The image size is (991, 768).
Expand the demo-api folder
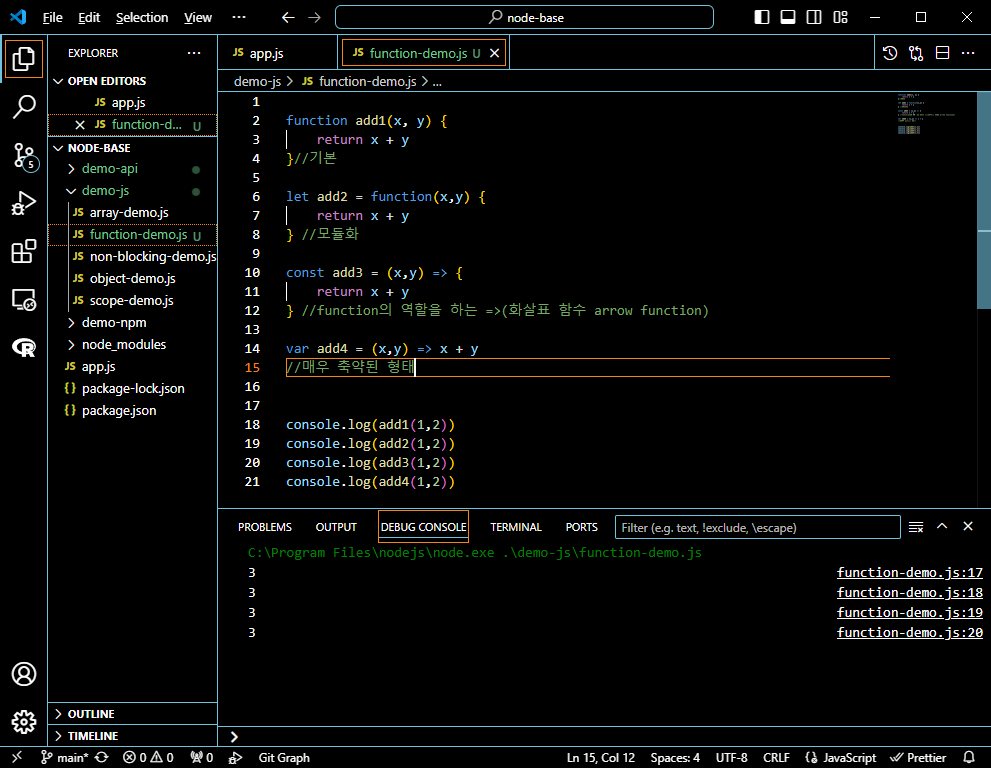tap(132, 169)
